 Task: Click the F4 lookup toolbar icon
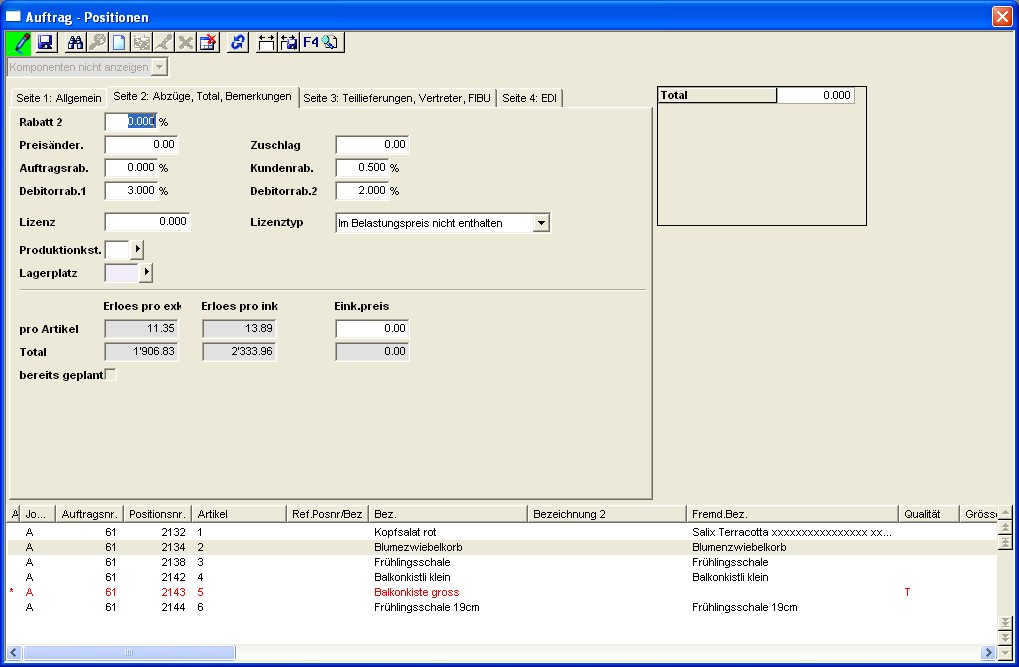[x=321, y=43]
